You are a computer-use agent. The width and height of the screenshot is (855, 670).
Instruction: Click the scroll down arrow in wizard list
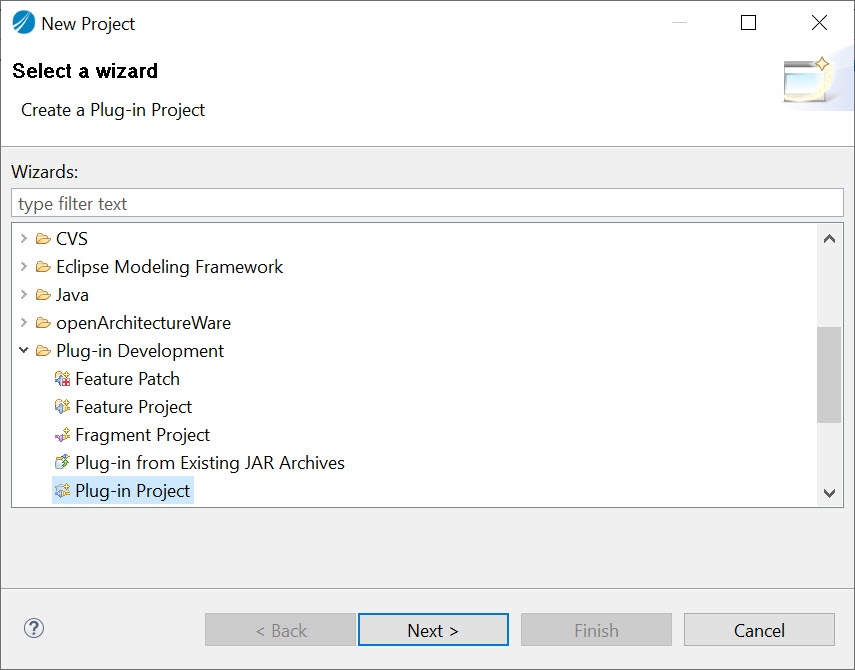(829, 493)
